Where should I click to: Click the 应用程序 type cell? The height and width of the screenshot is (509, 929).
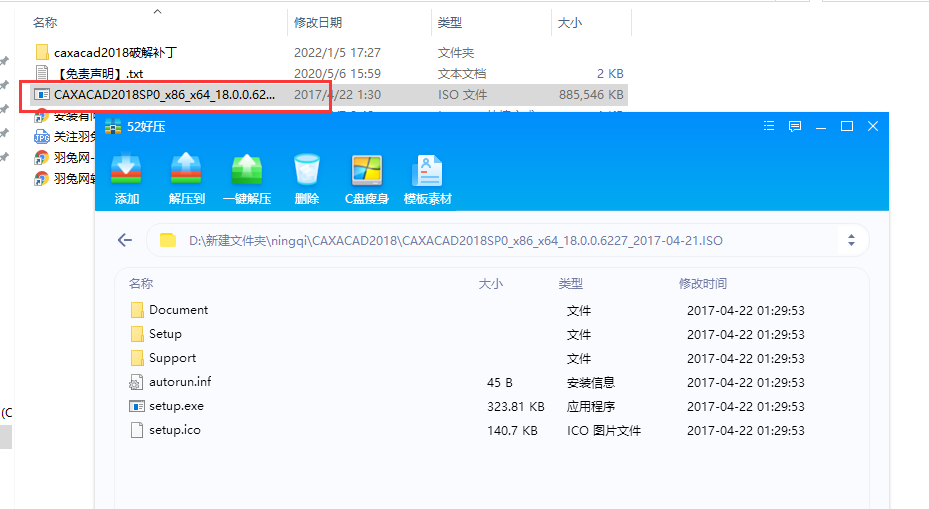coord(591,406)
